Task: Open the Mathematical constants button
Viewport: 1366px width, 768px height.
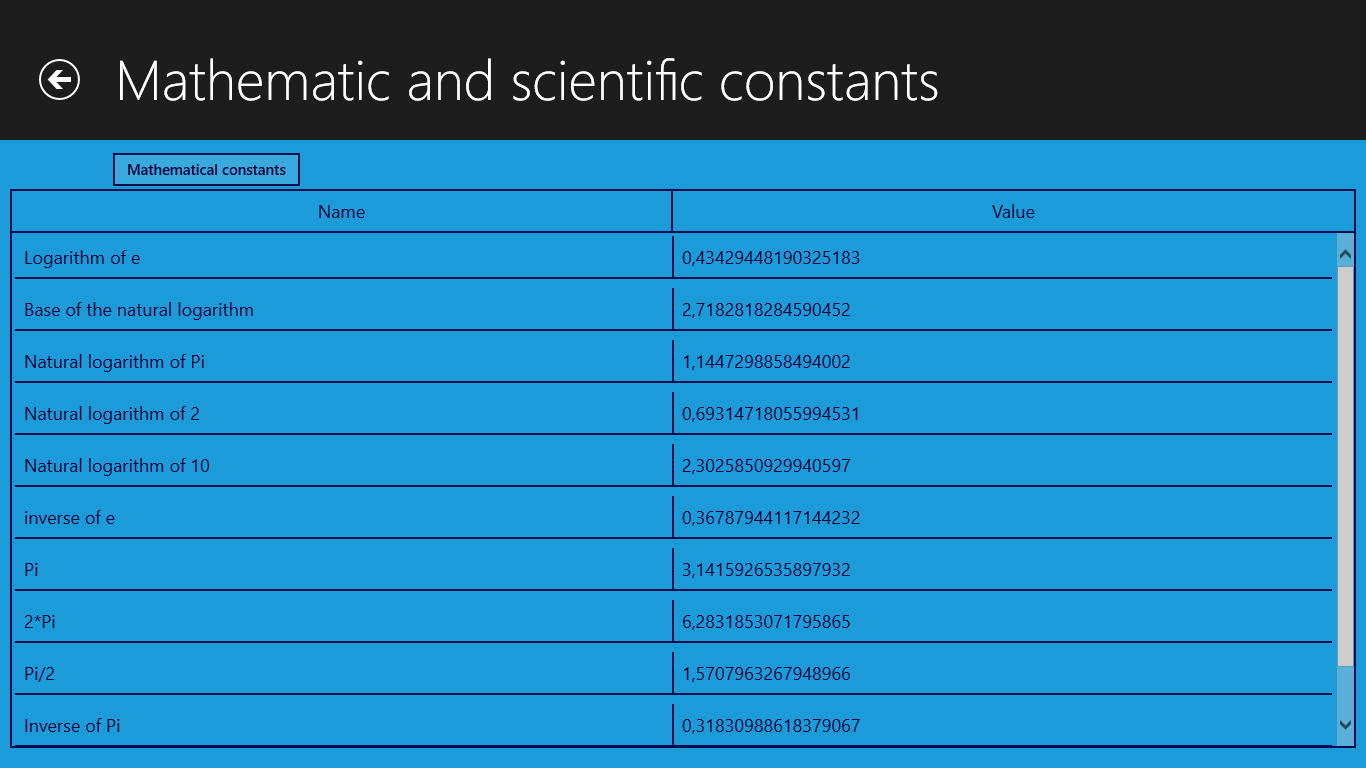Action: click(x=206, y=170)
